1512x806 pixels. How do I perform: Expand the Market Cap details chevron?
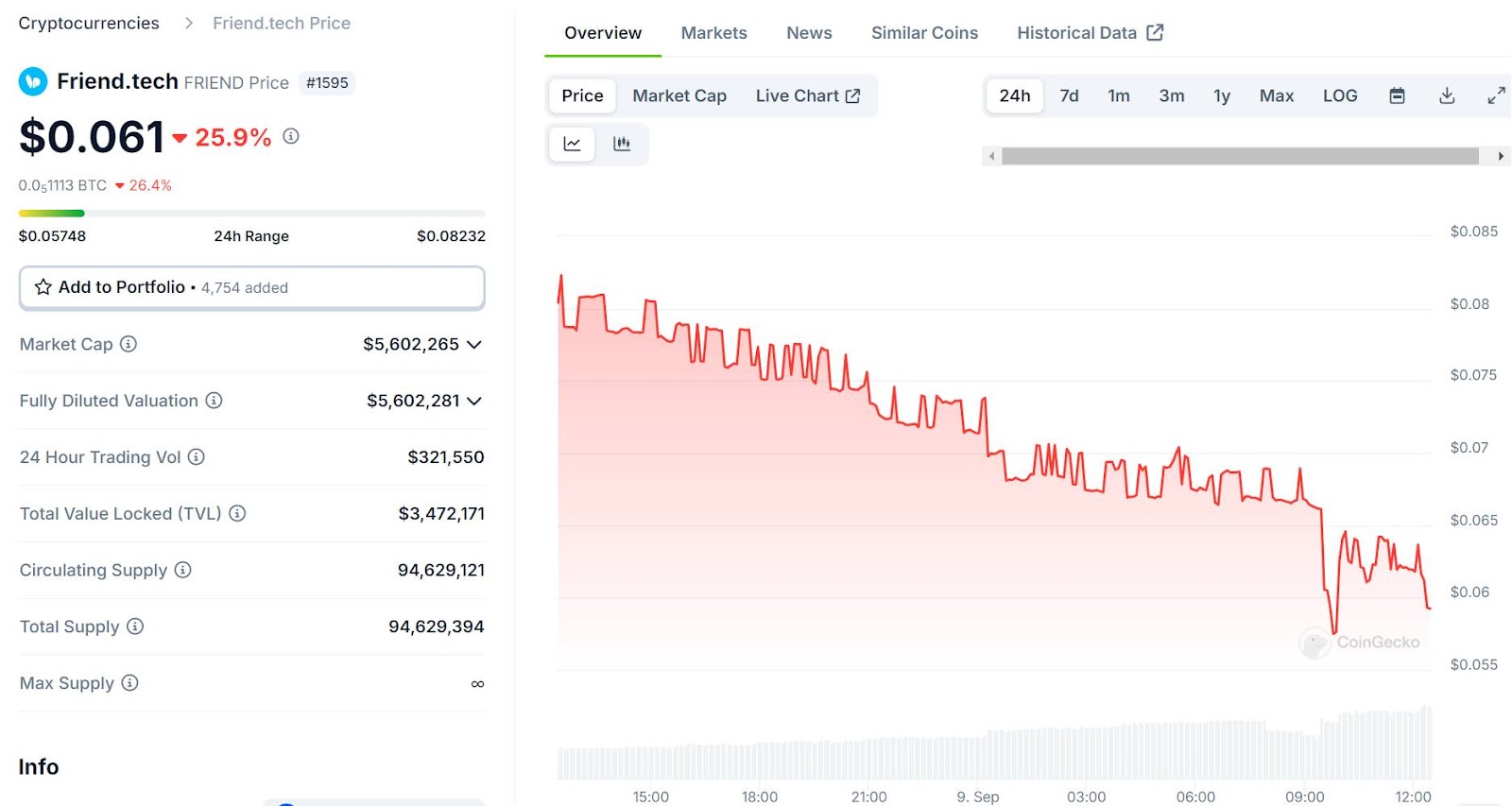474,345
